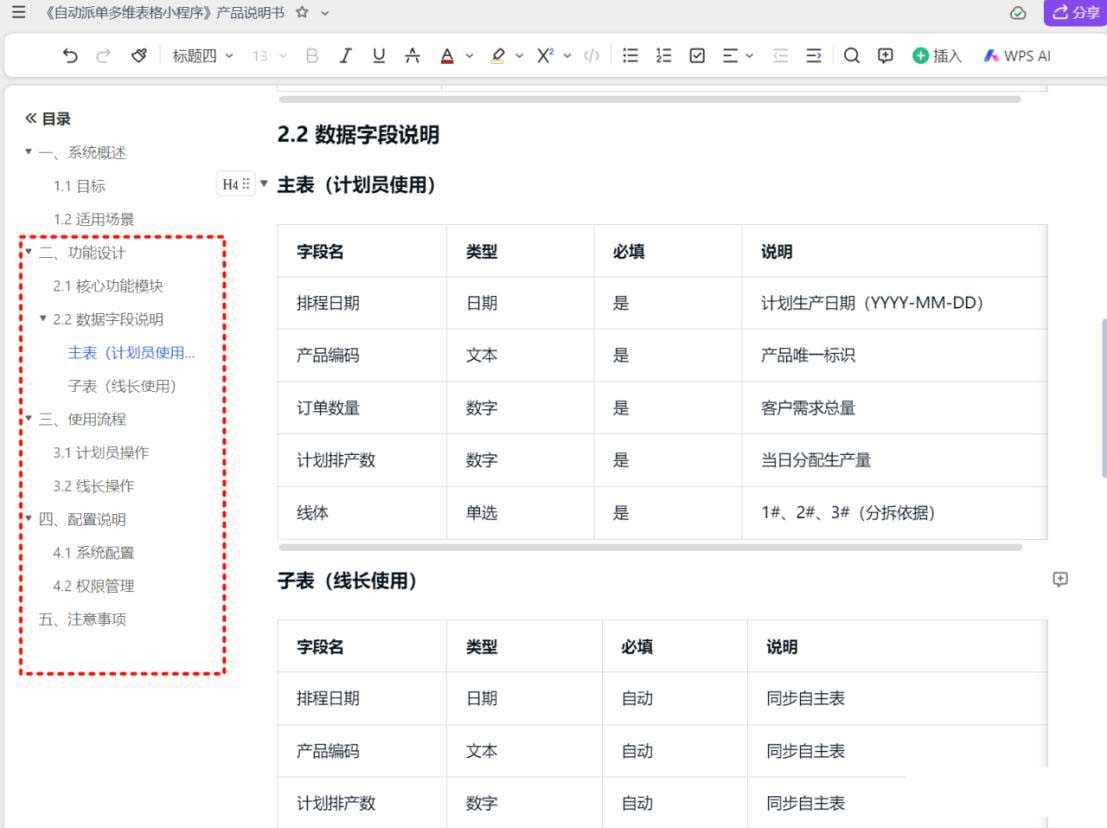Increase the indent level
This screenshot has width=1107, height=828.
814,56
